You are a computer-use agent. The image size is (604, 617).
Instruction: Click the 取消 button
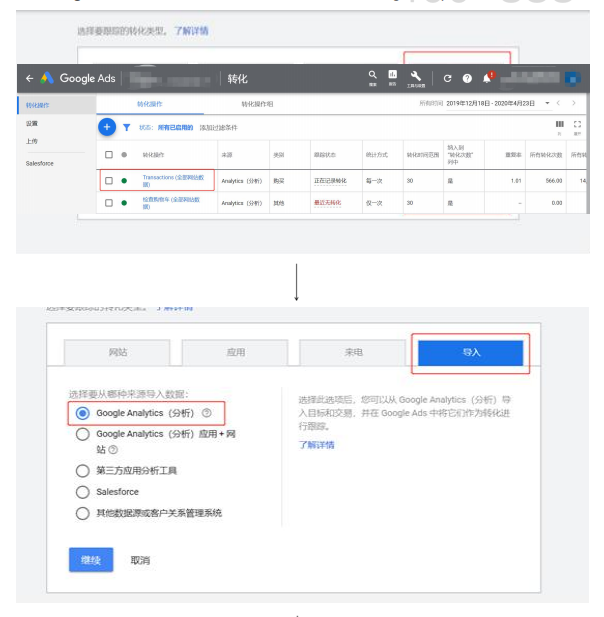coord(140,560)
